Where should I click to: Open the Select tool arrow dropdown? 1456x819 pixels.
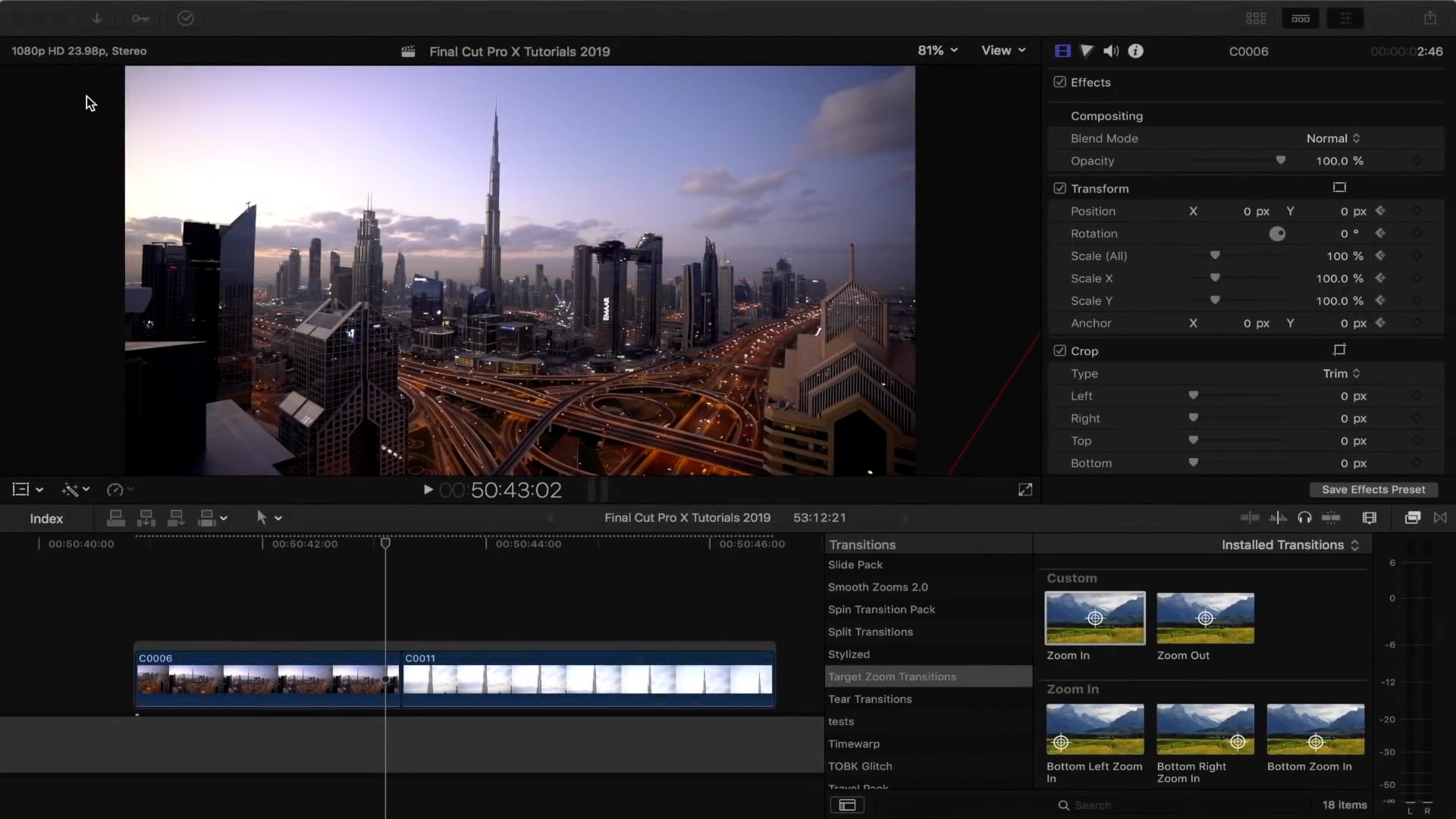tap(269, 518)
